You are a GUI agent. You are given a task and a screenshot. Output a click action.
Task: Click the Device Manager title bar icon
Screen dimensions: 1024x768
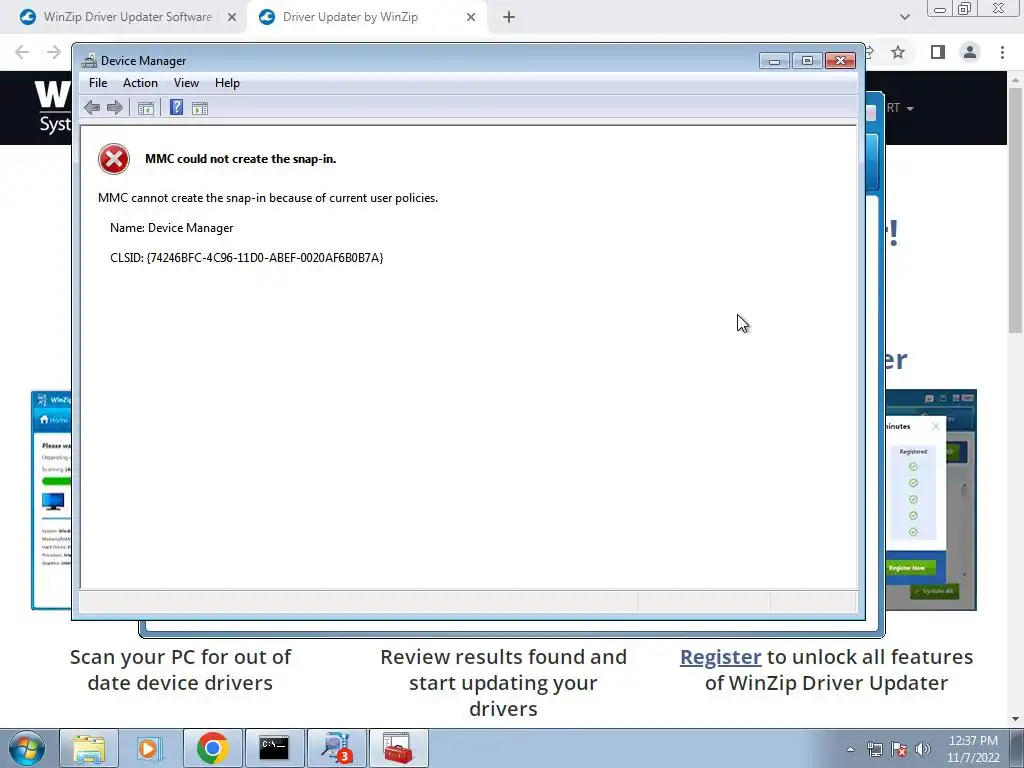click(89, 61)
